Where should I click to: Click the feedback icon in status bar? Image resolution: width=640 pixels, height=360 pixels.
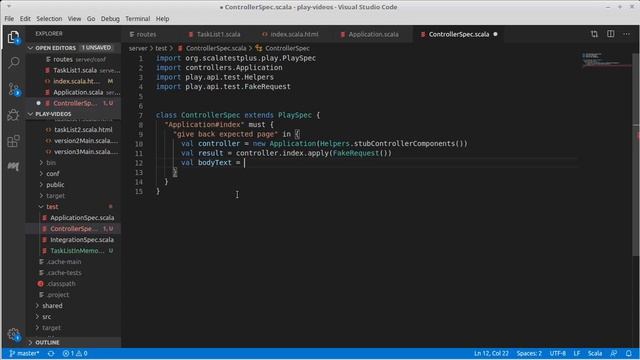613,353
